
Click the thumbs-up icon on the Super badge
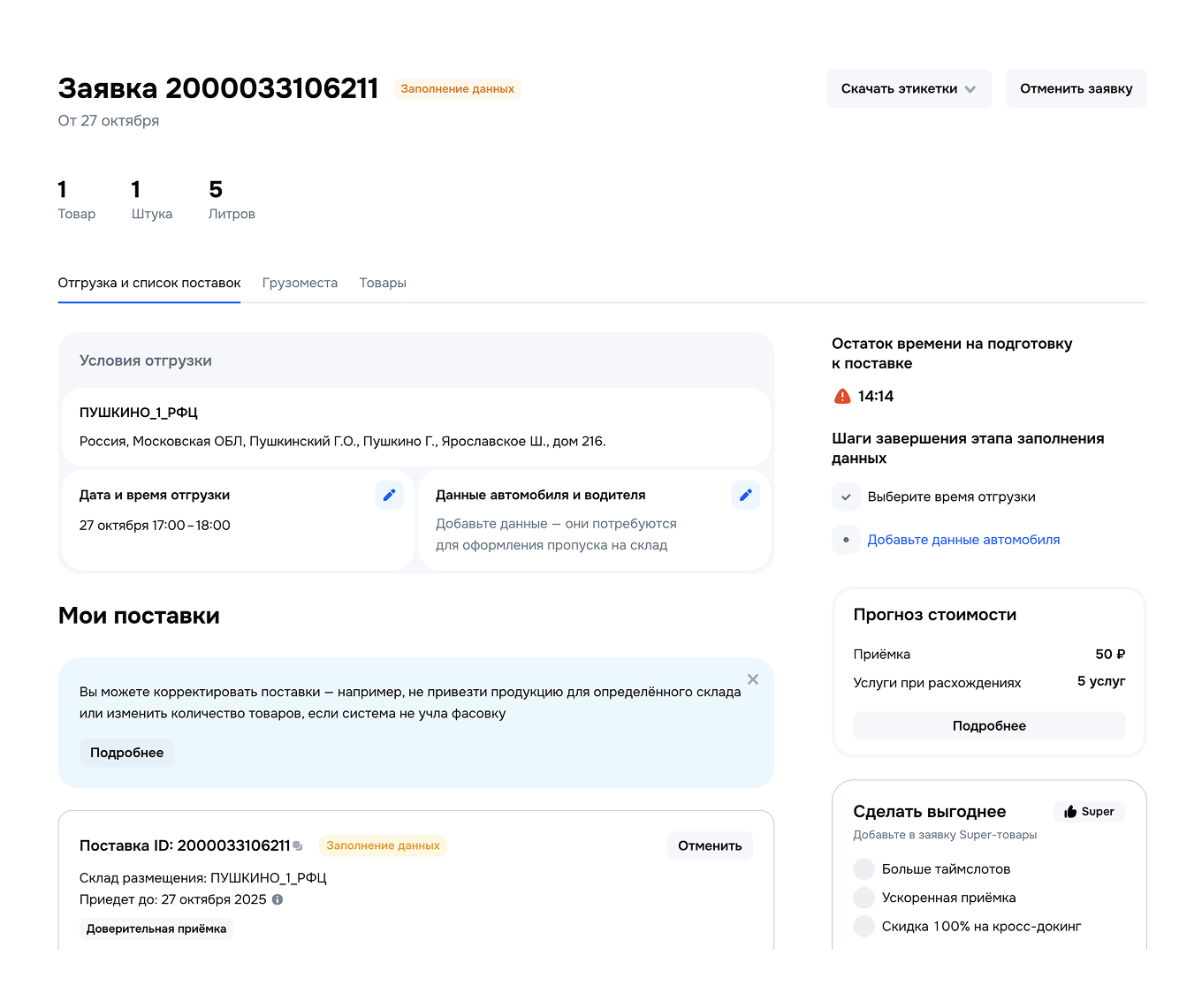(1069, 811)
